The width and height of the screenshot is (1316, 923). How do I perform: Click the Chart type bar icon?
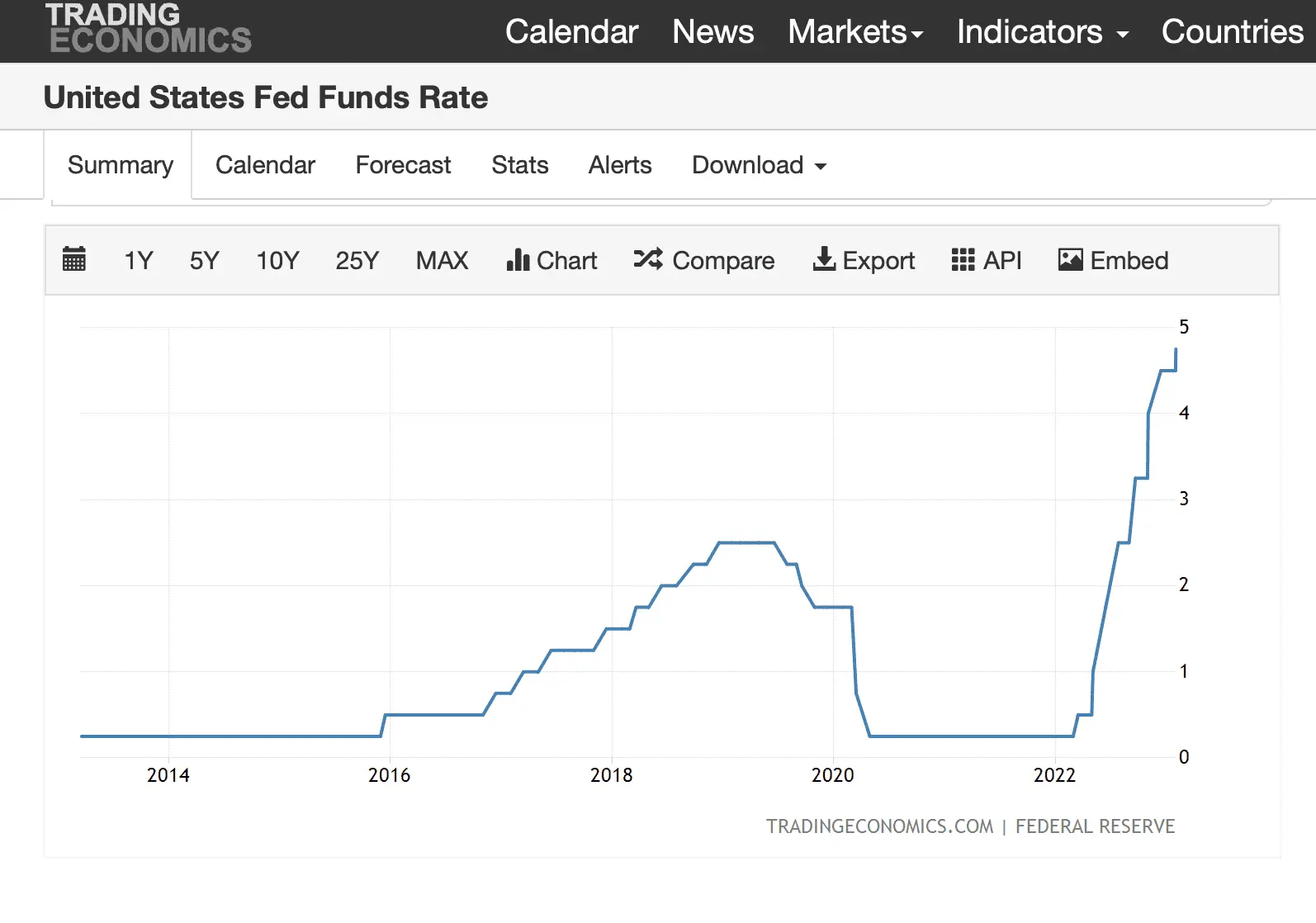(518, 260)
